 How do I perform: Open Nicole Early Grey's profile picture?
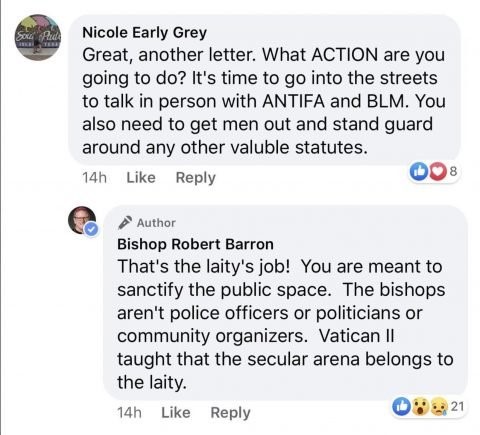pos(38,37)
